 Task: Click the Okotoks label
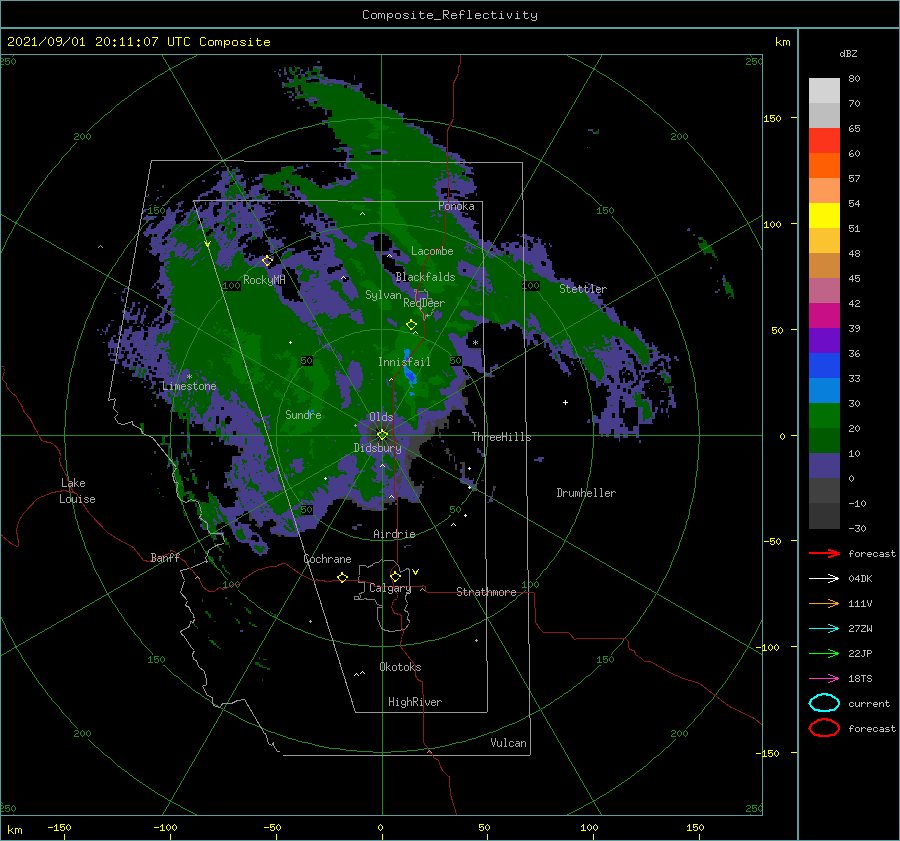tap(400, 667)
